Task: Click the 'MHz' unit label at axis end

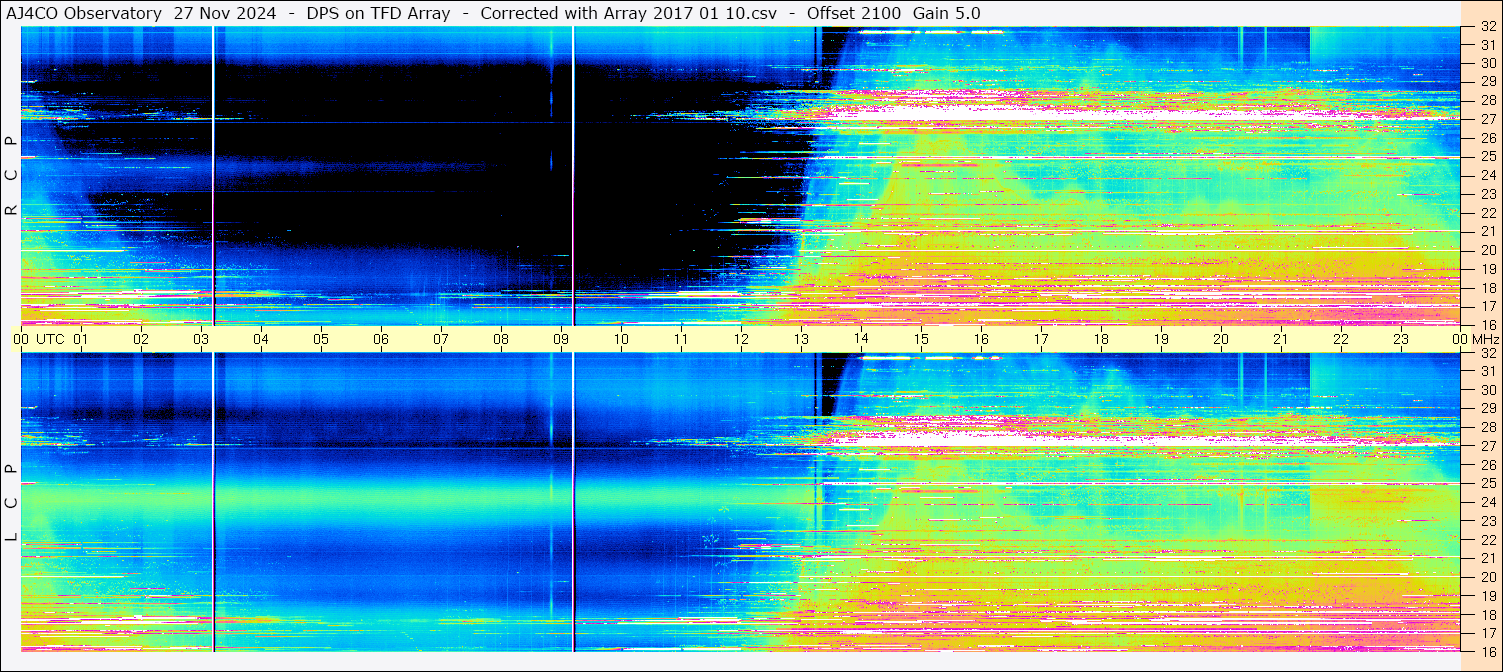Action: pos(1485,339)
